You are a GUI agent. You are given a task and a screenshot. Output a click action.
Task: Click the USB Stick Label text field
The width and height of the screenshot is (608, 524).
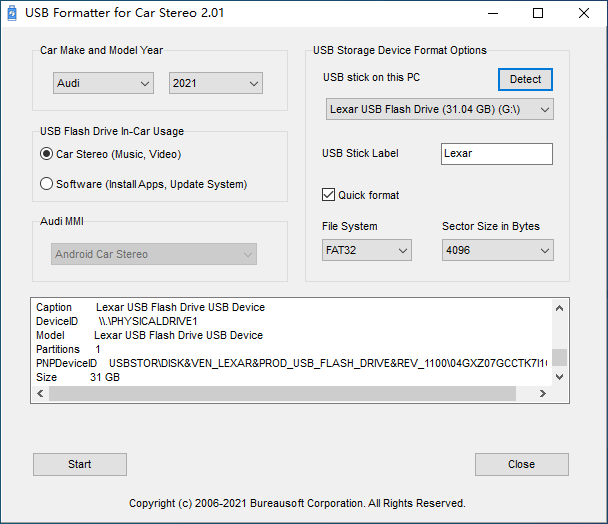click(x=496, y=154)
